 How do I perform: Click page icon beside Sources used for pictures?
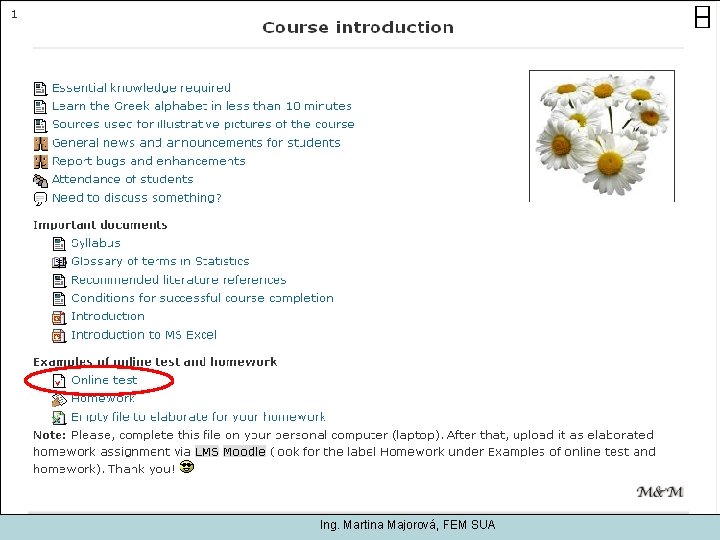(x=40, y=125)
